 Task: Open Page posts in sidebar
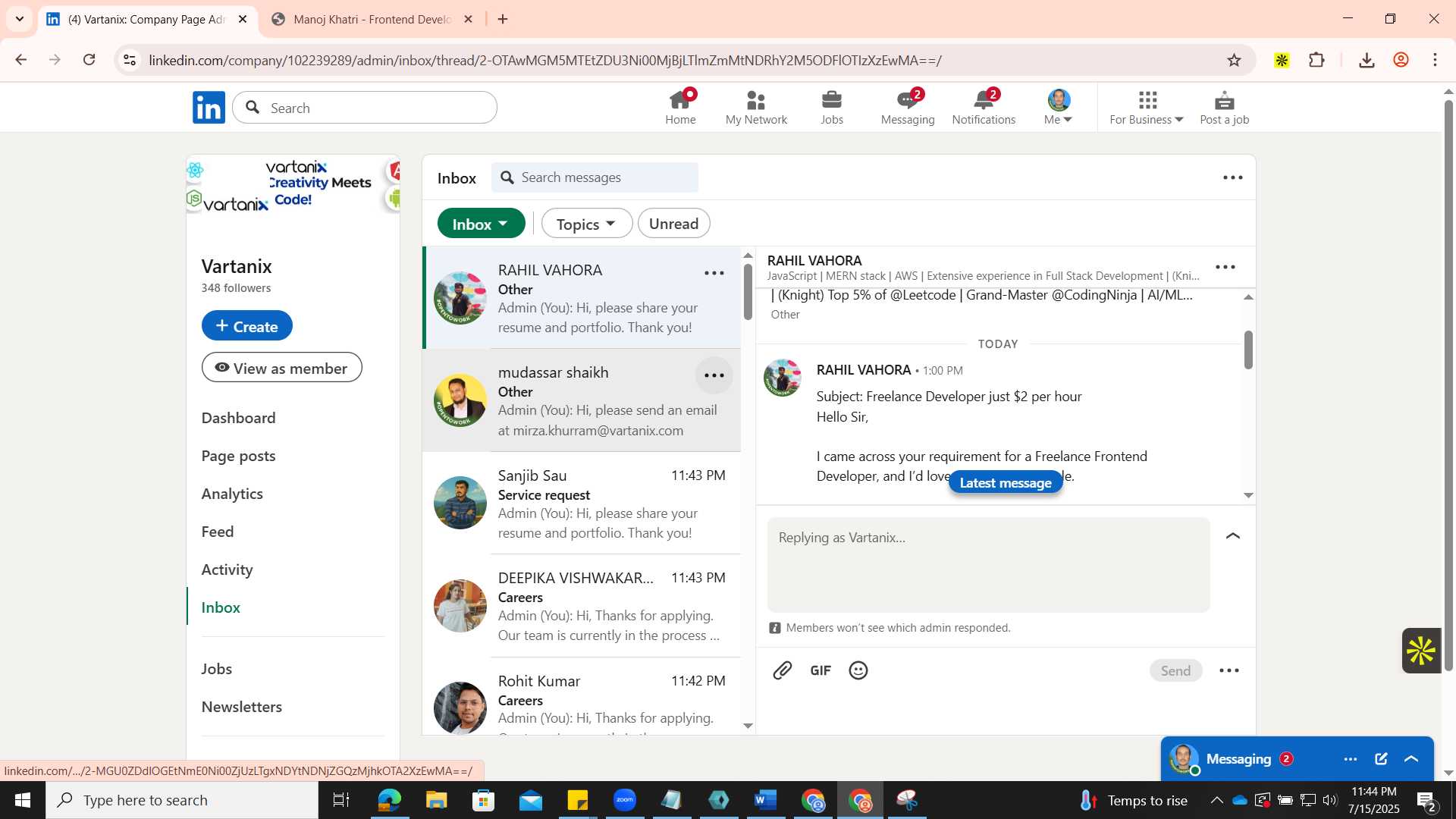238,456
